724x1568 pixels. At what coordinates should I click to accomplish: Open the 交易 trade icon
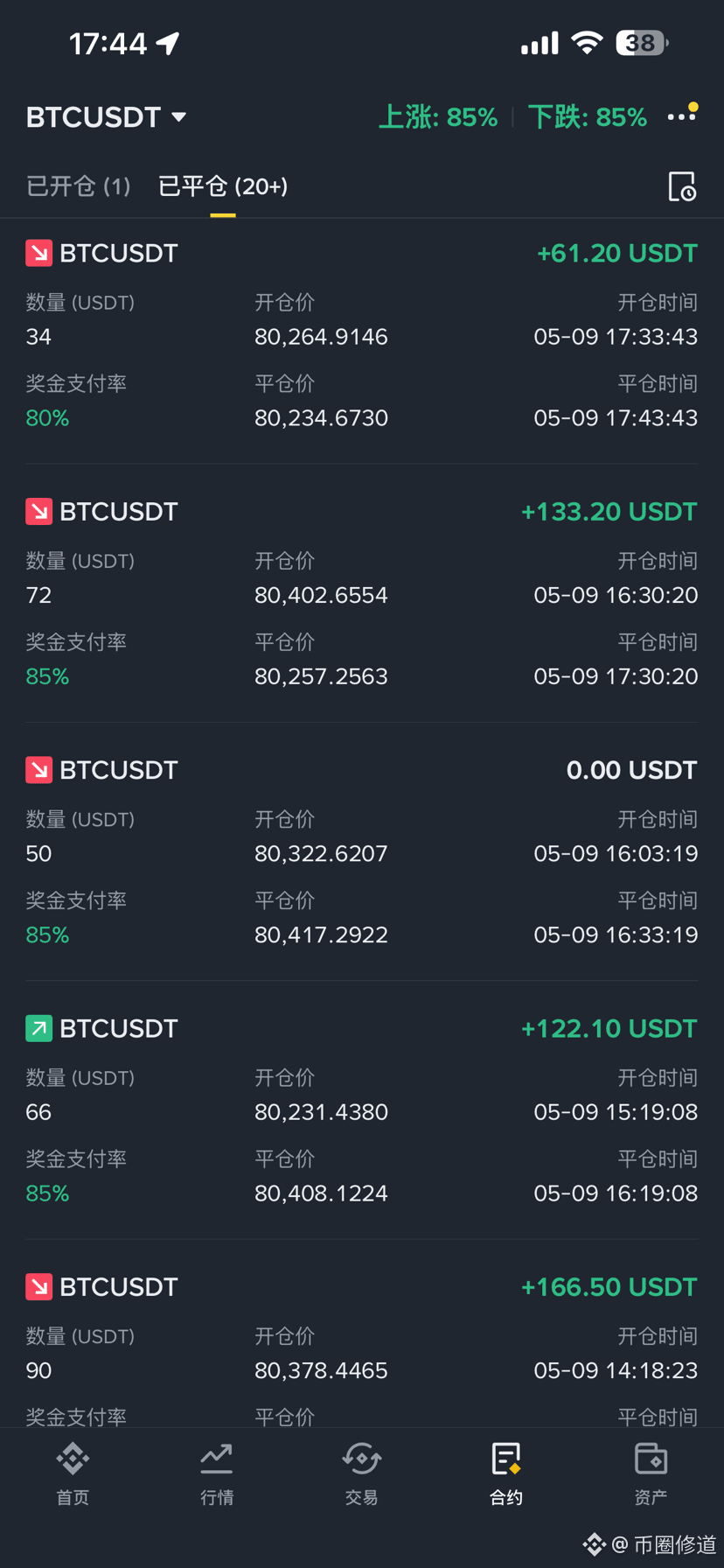click(361, 1474)
